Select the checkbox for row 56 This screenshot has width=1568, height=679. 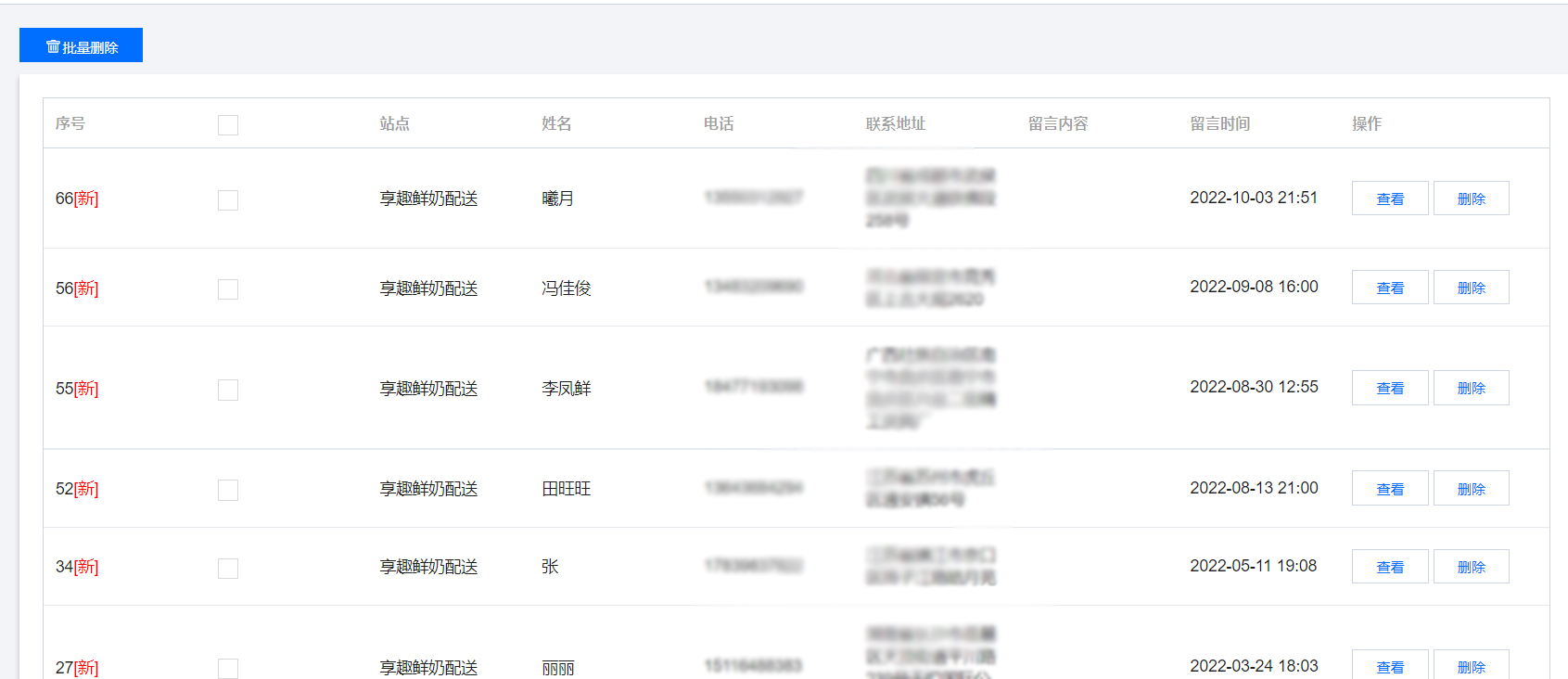pos(228,289)
